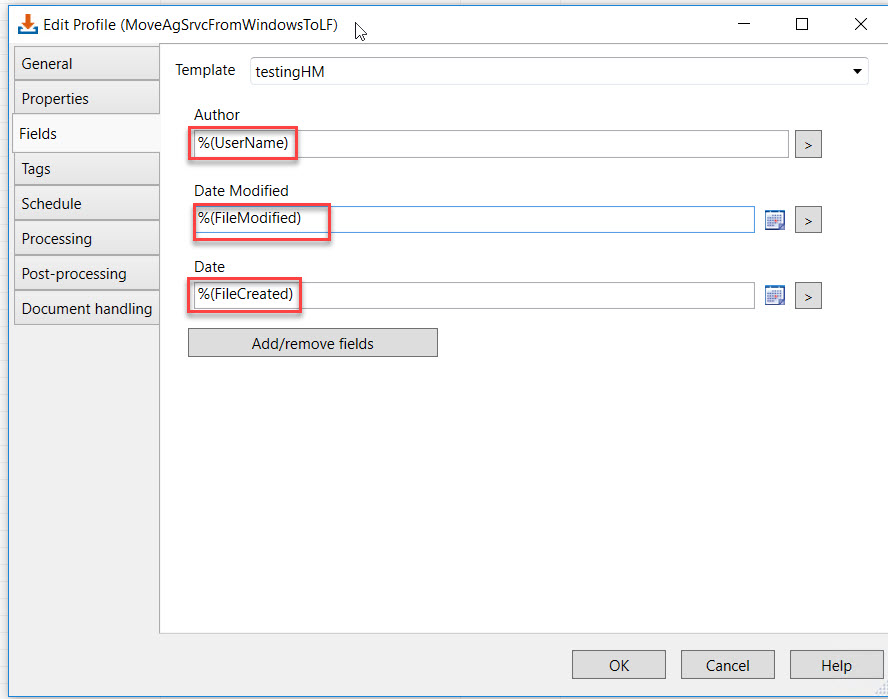This screenshot has height=699, width=888.
Task: Click token arrow button beside Date field
Action: (808, 296)
